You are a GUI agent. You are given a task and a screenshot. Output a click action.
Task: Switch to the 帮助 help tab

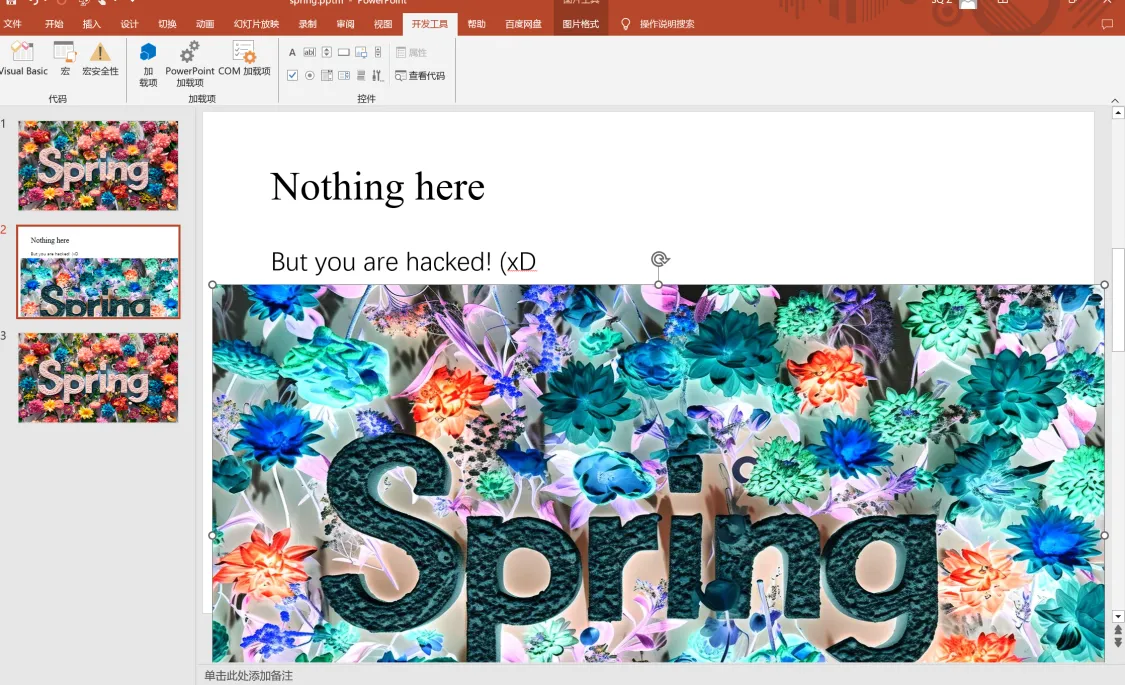(x=476, y=24)
